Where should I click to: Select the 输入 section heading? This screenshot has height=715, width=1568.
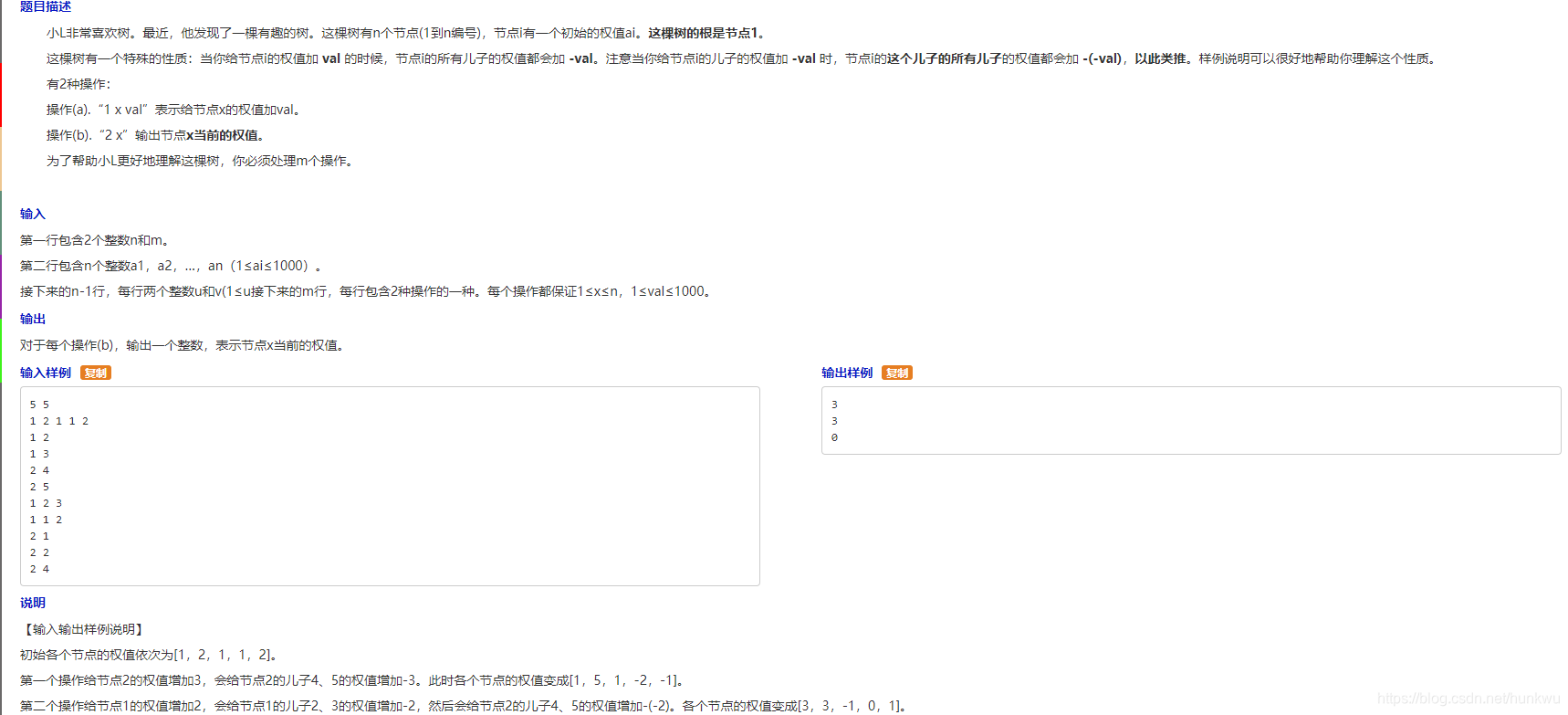pos(33,214)
